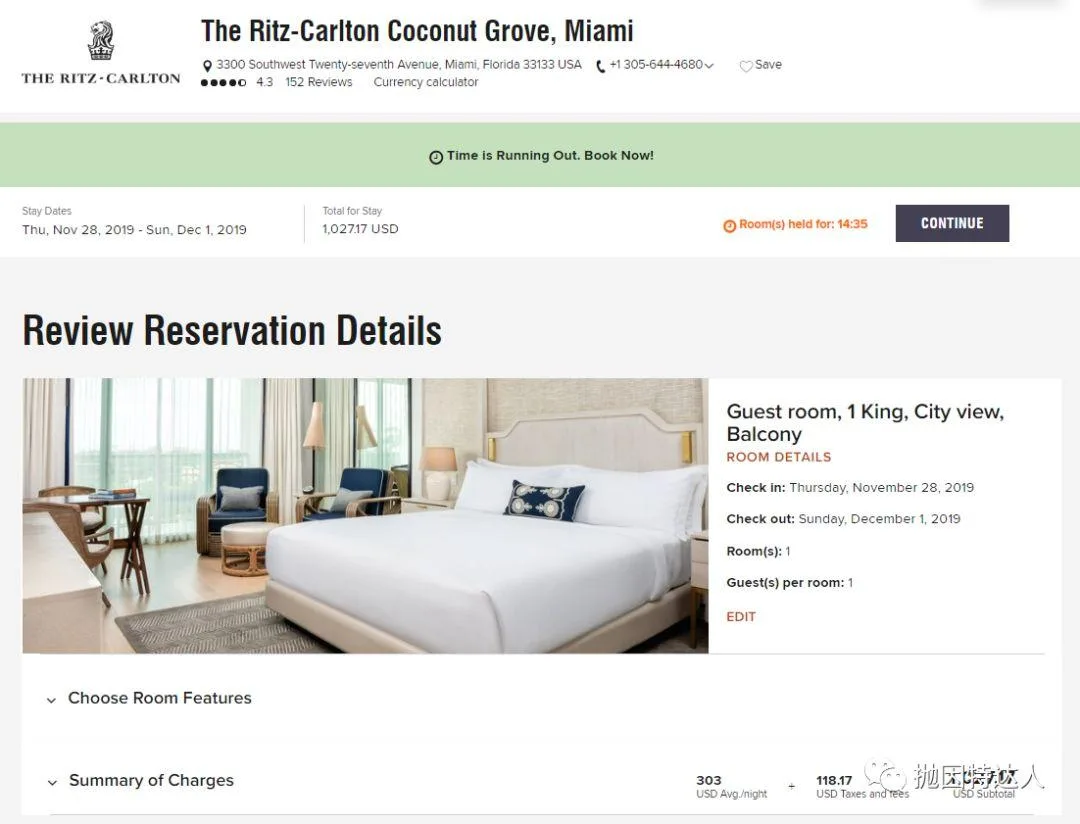Click the heart Save icon
This screenshot has width=1080, height=824.
coord(746,66)
